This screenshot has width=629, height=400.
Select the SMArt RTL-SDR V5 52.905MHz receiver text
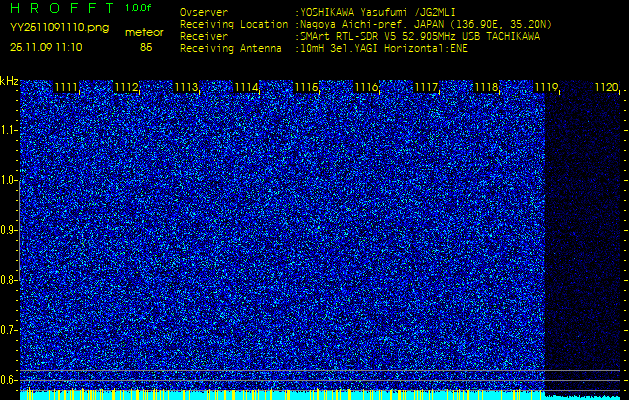420,37
